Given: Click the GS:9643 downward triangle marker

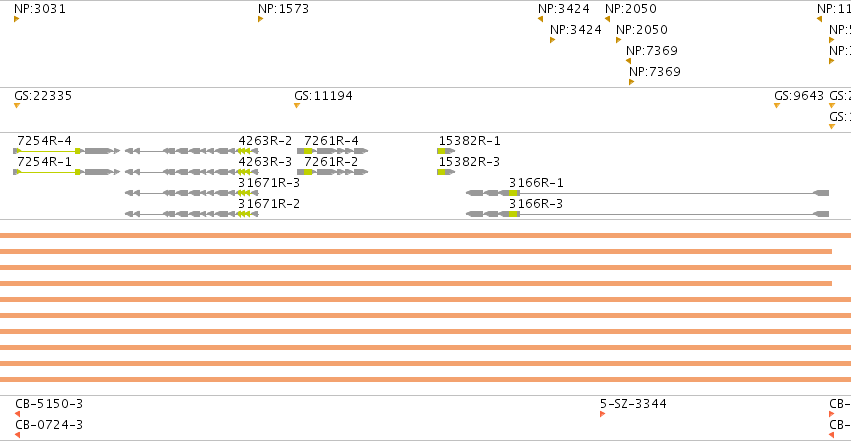Looking at the screenshot, I should (x=777, y=106).
